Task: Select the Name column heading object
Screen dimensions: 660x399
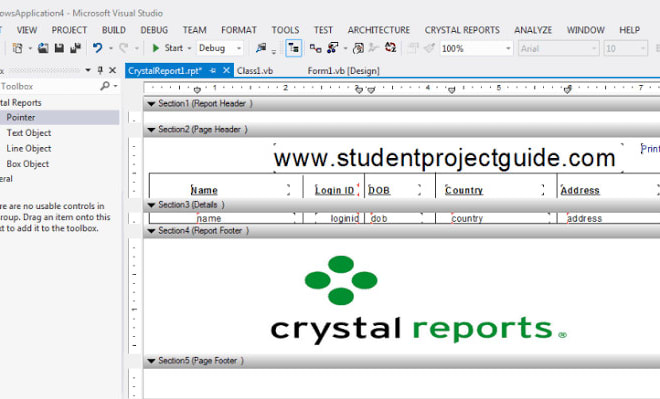Action: [240, 190]
